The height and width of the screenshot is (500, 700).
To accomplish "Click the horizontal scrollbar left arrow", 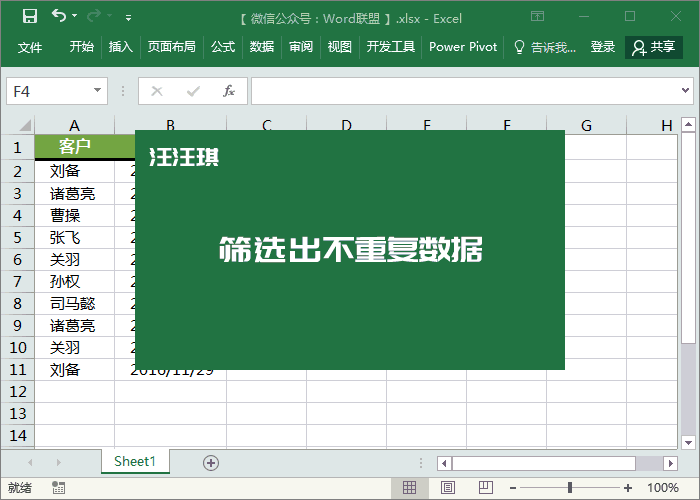I will (444, 463).
